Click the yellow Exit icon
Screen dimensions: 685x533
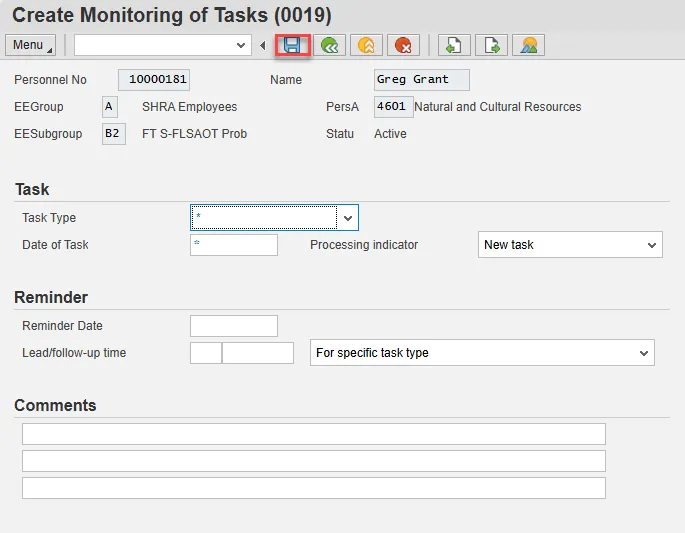tap(366, 45)
